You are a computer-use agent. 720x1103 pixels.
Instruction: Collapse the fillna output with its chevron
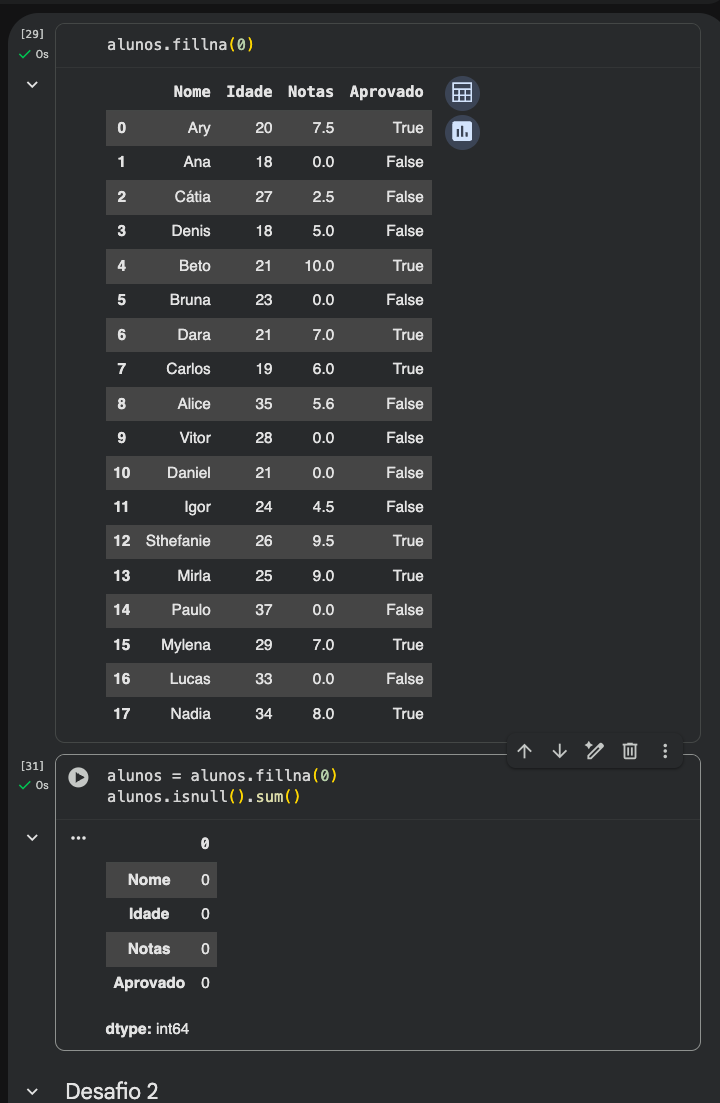(x=31, y=84)
